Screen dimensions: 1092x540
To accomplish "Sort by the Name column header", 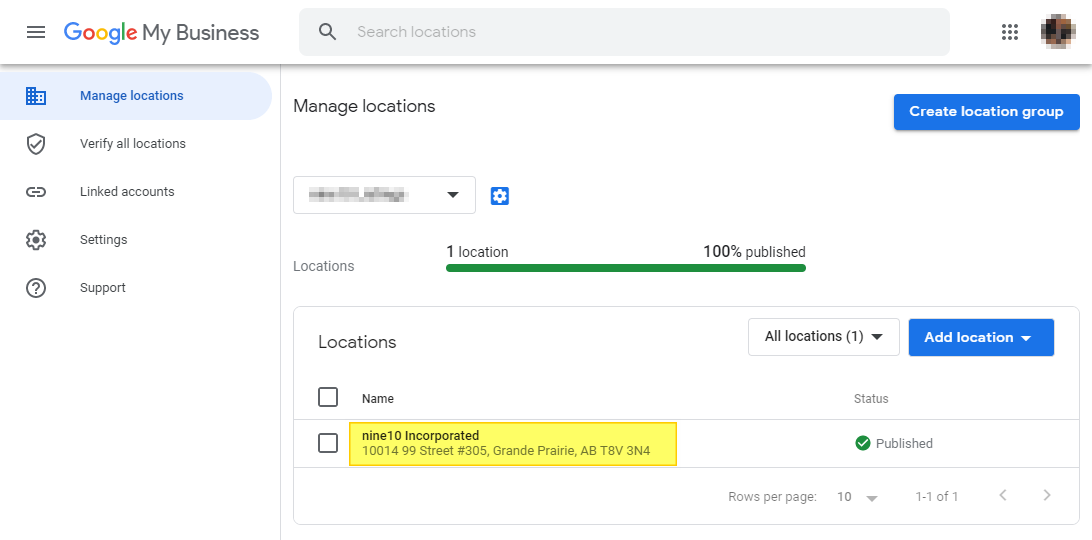I will 377,399.
